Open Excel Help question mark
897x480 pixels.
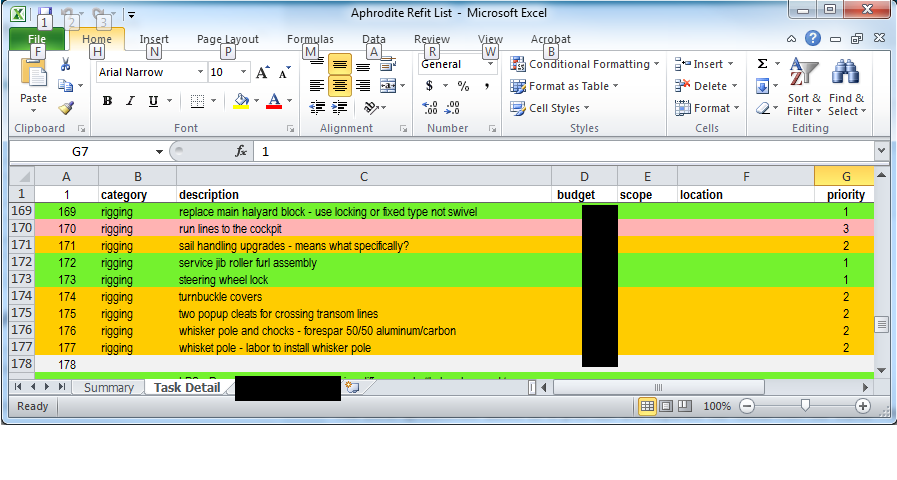coord(813,39)
